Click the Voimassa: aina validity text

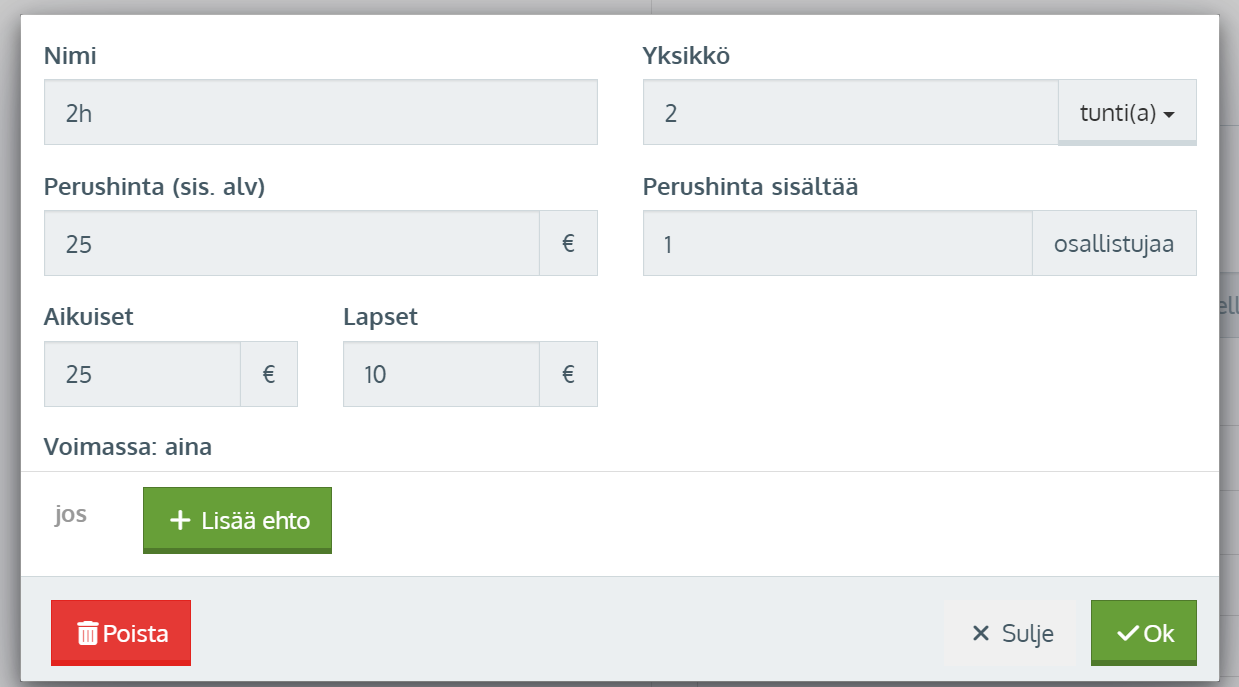click(128, 447)
